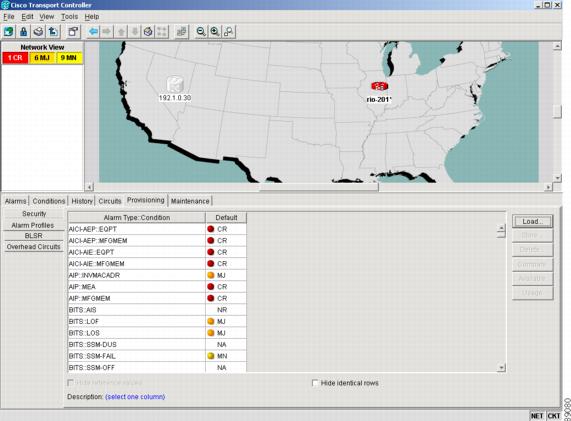The image size is (571, 421).
Task: Click the lock node toolbar icon
Action: click(24, 32)
